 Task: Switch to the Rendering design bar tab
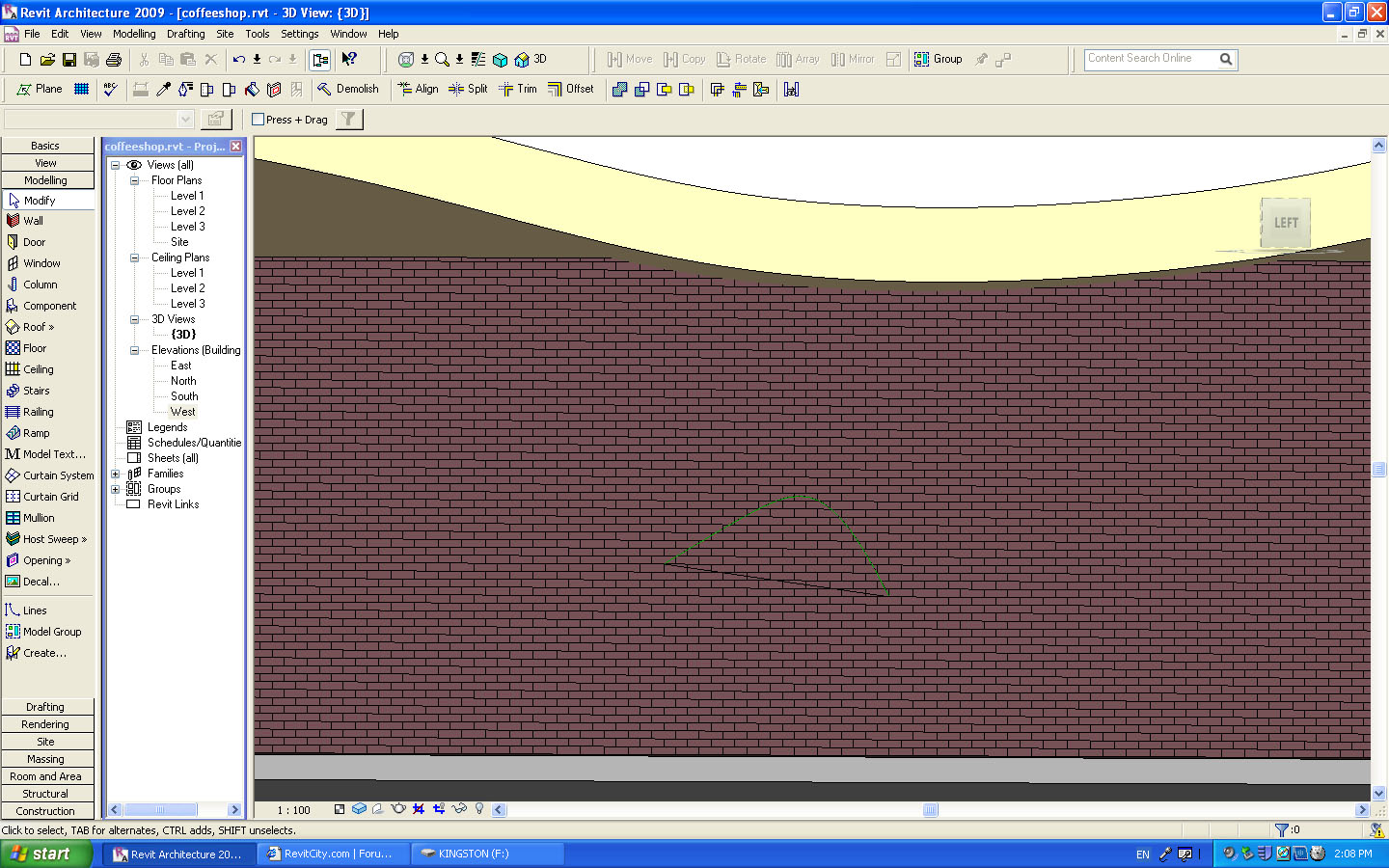45,724
